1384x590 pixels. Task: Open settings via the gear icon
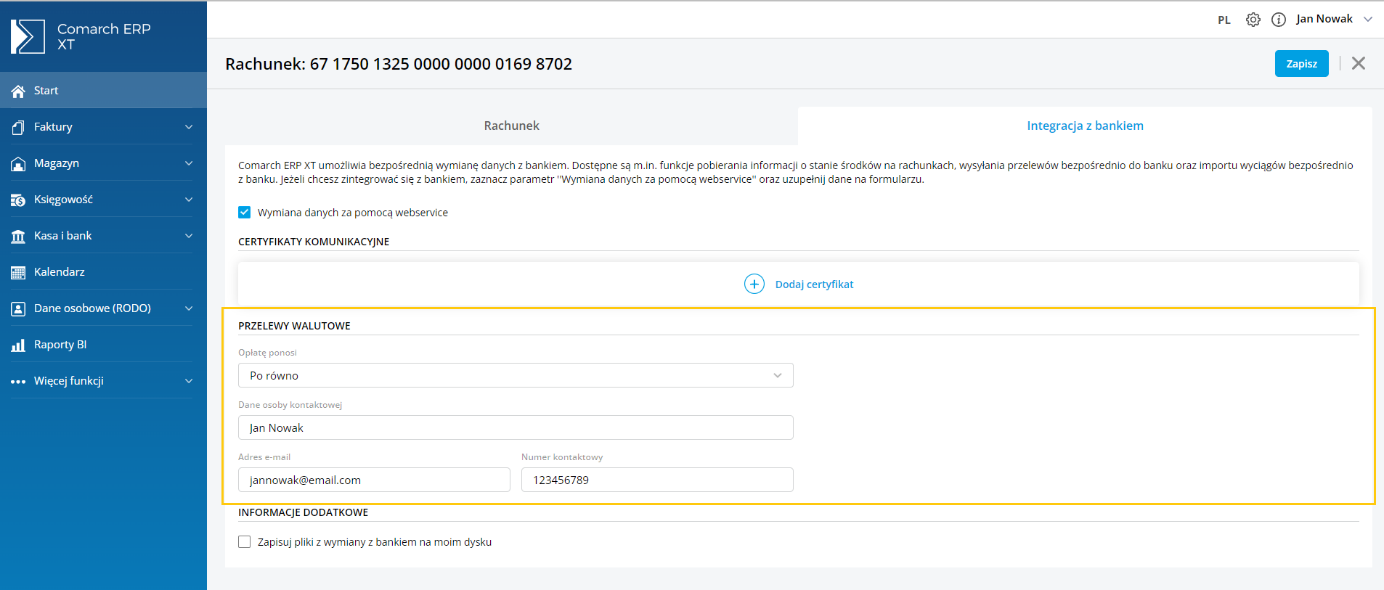[1253, 19]
